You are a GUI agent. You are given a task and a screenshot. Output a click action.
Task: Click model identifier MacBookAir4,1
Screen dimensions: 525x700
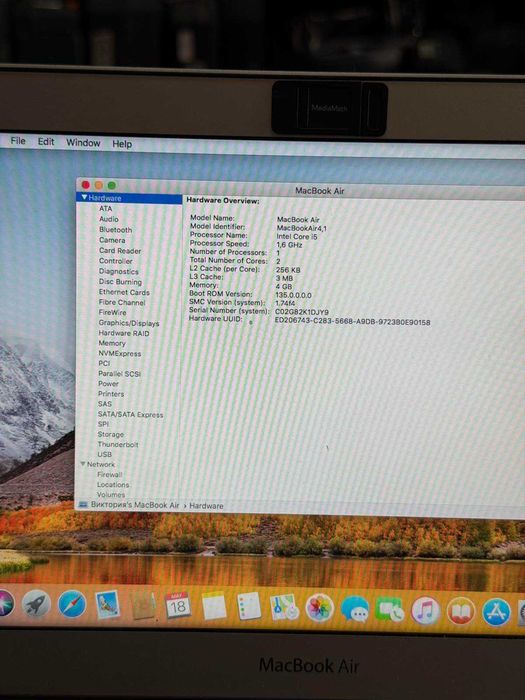[302, 228]
